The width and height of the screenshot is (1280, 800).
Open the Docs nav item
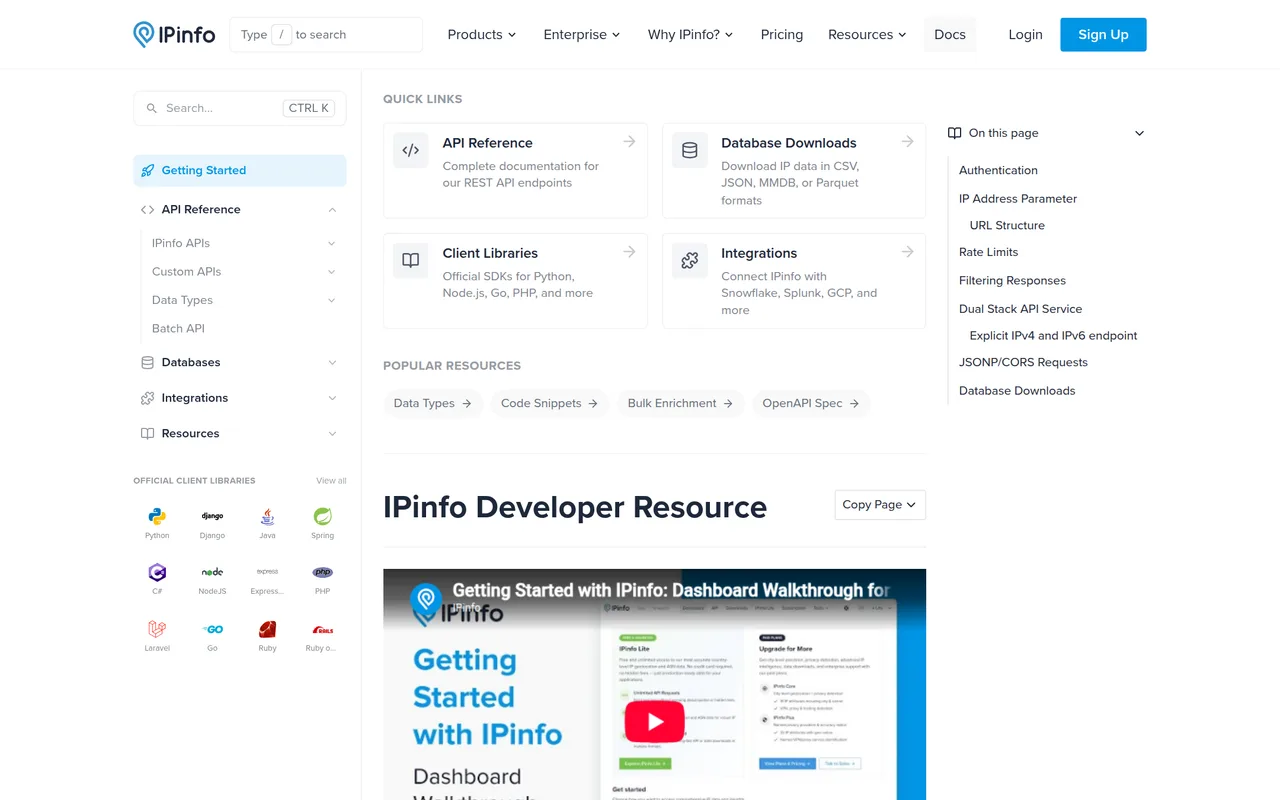[950, 34]
